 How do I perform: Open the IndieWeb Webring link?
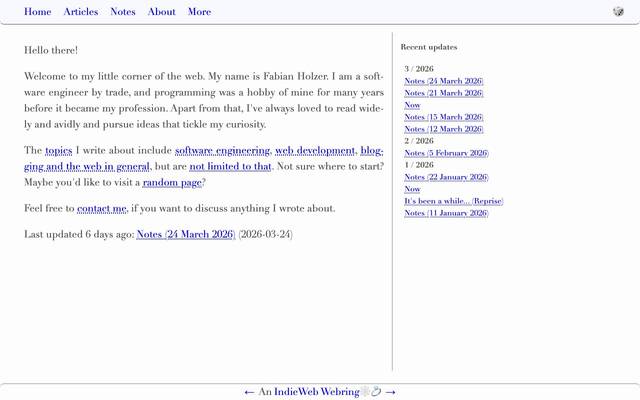(x=317, y=392)
